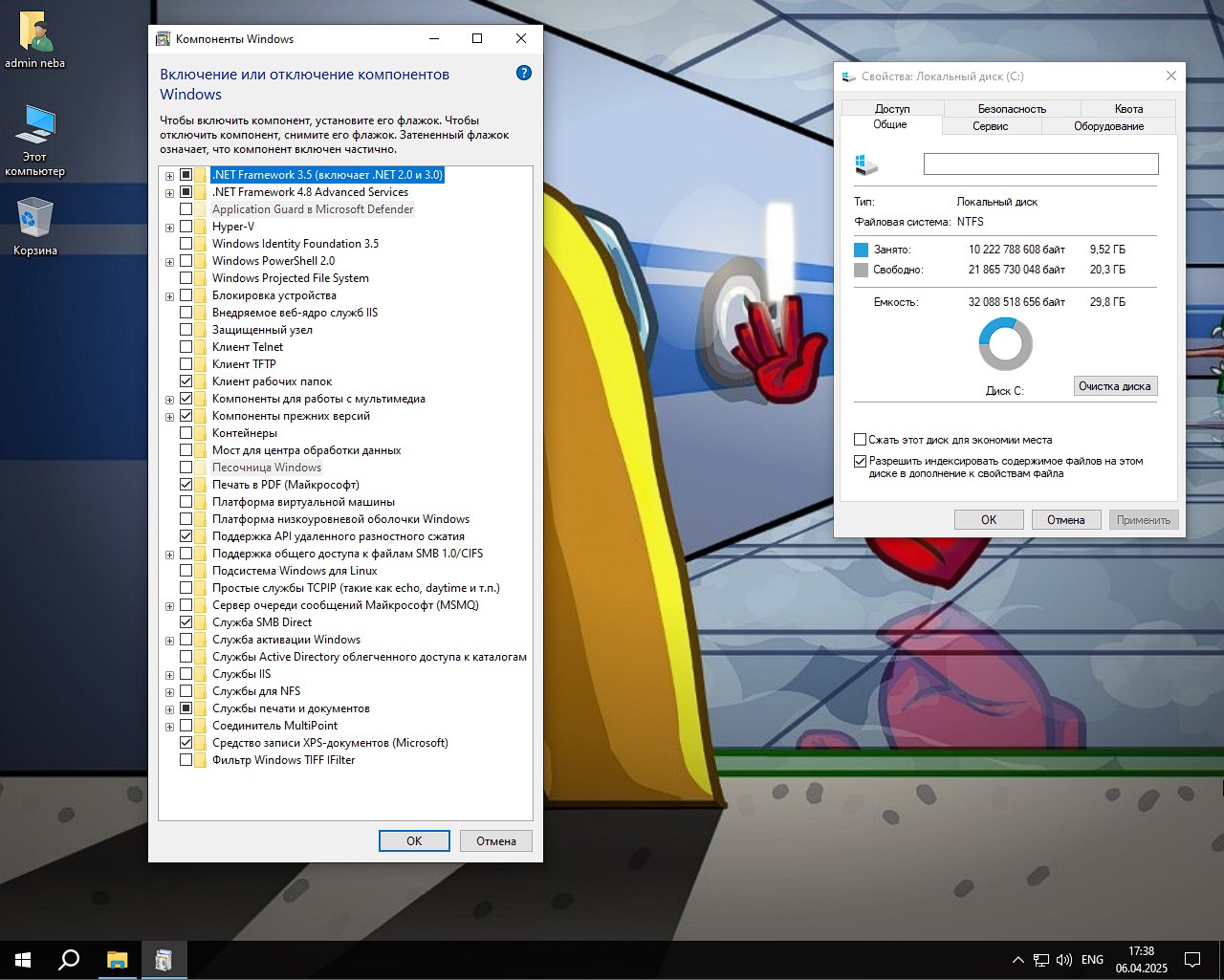Check 'Сжать этот диск для экономии места'
Image resolution: width=1224 pixels, height=980 pixels.
click(x=860, y=440)
